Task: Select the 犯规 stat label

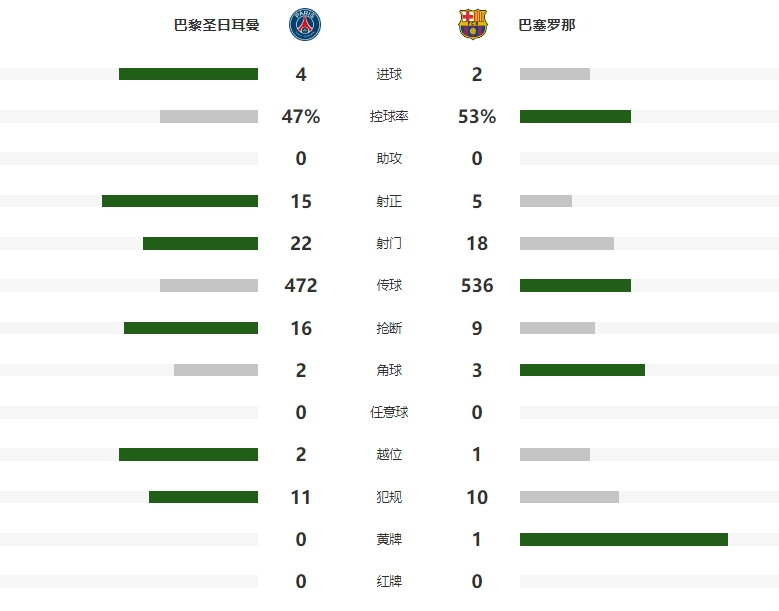Action: (389, 497)
